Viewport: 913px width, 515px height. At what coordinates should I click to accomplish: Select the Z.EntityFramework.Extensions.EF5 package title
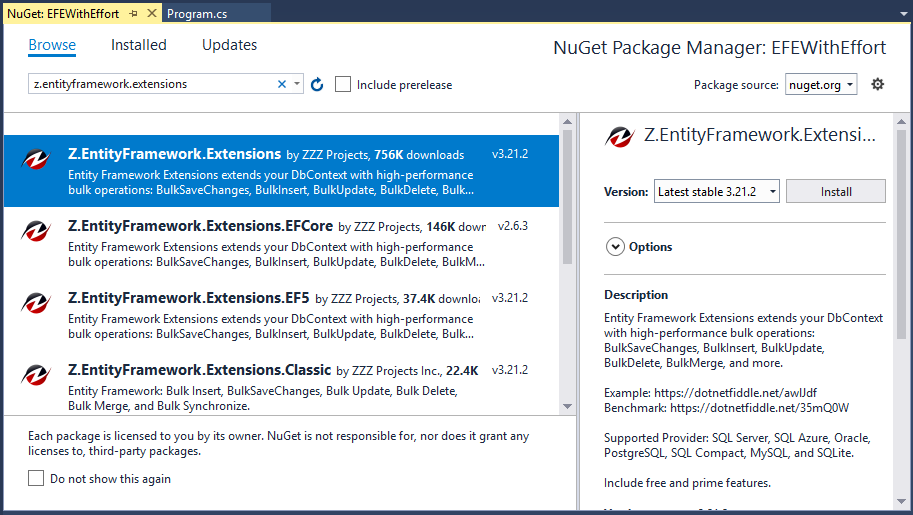pos(189,298)
